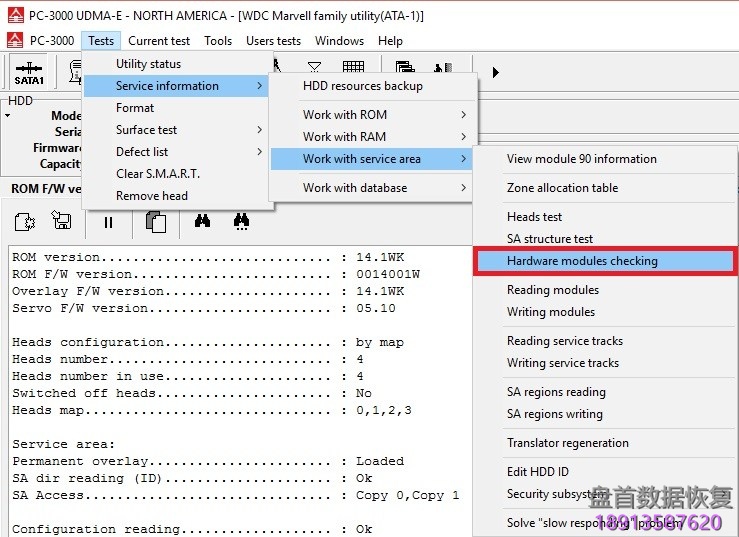Image resolution: width=739 pixels, height=537 pixels.
Task: Choose Zone allocation table option
Action: click(562, 188)
